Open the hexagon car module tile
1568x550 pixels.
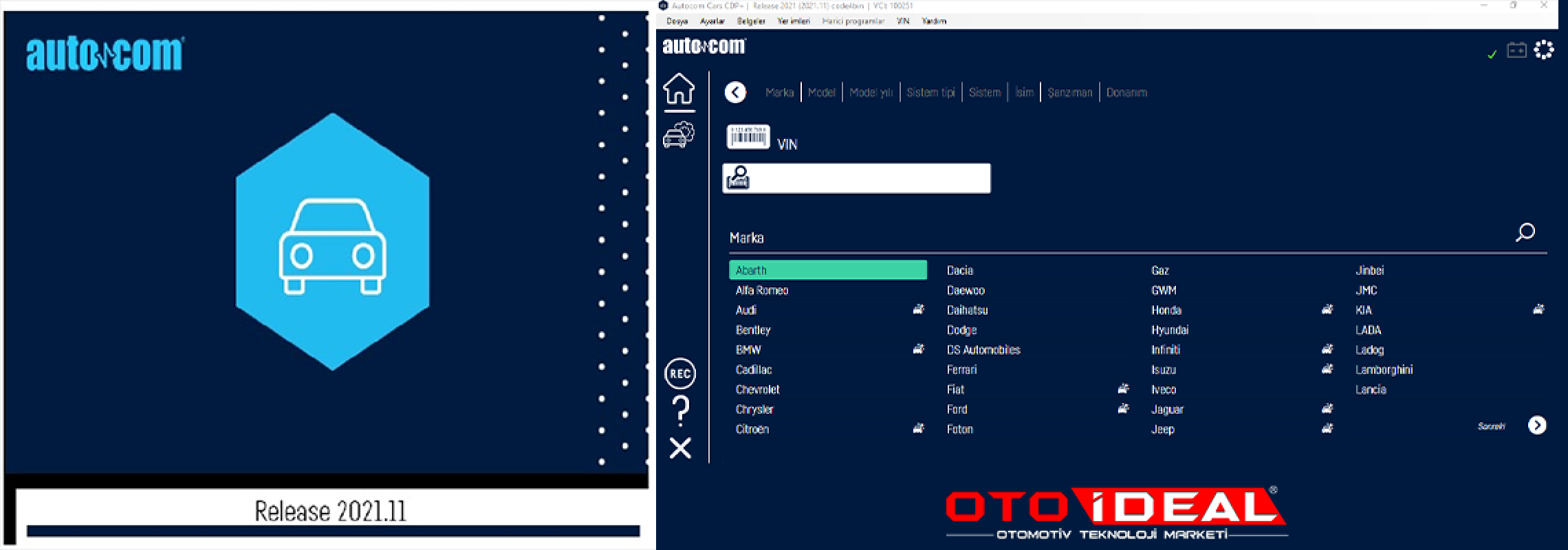[x=333, y=242]
